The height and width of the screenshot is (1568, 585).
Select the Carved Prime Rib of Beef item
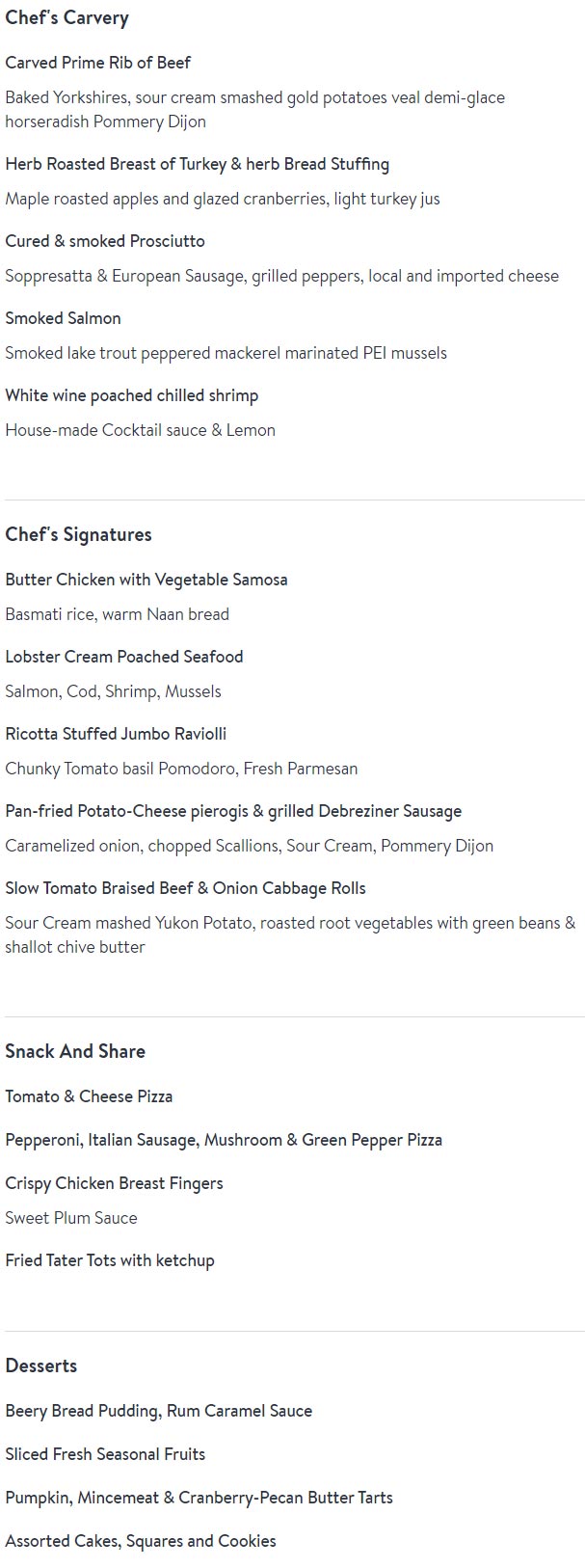click(97, 63)
